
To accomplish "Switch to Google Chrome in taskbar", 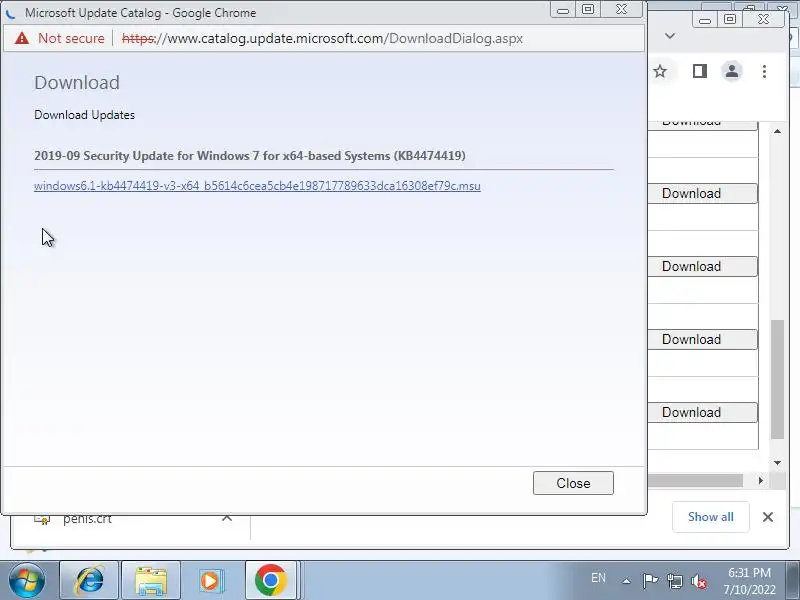I will tap(271, 580).
